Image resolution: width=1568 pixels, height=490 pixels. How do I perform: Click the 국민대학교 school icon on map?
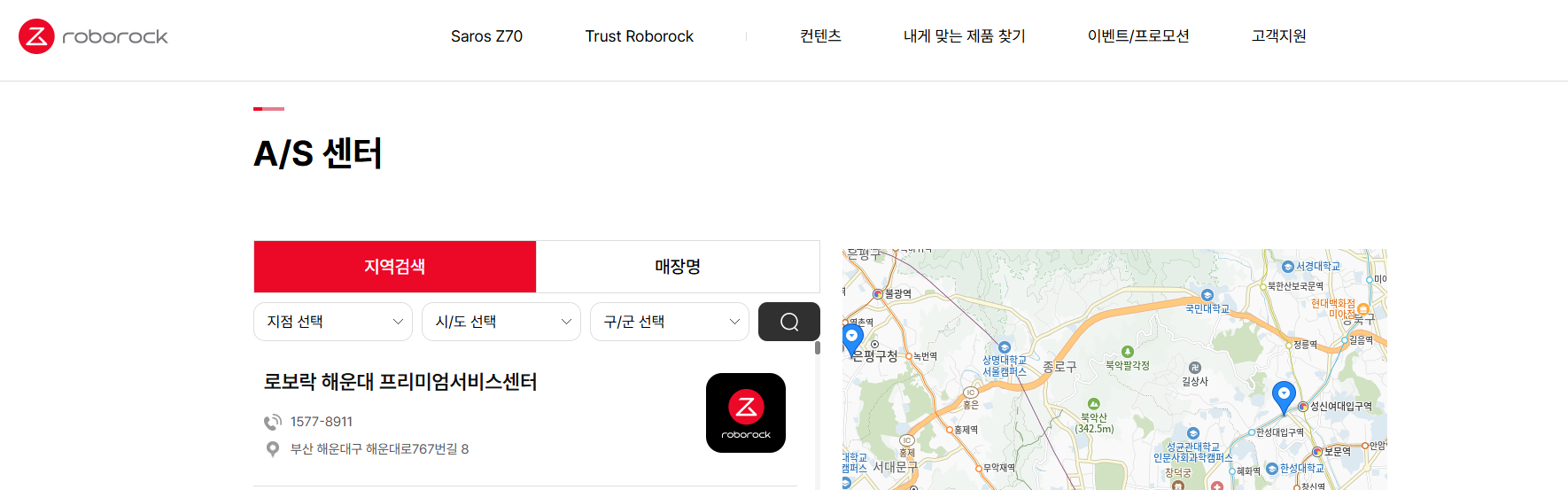1207,295
